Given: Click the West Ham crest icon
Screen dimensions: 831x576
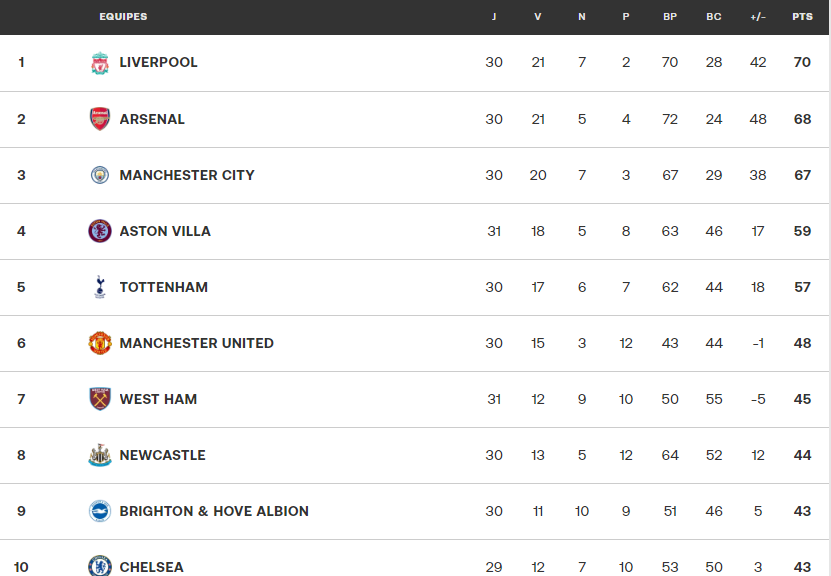Looking at the screenshot, I should [x=100, y=399].
